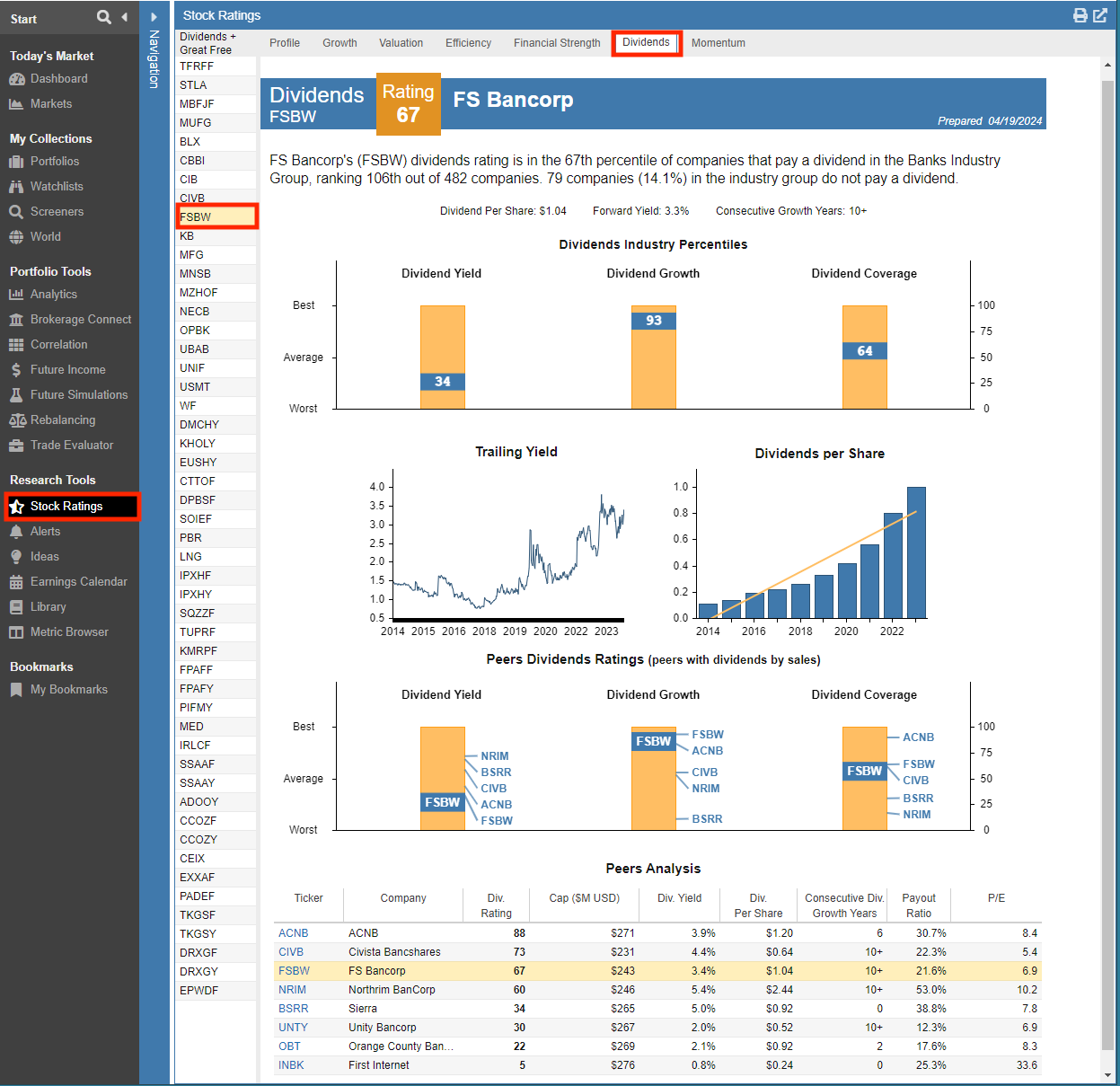Open the Earnings Calendar icon
Screen dimensions: 1120x1086
click(x=16, y=582)
